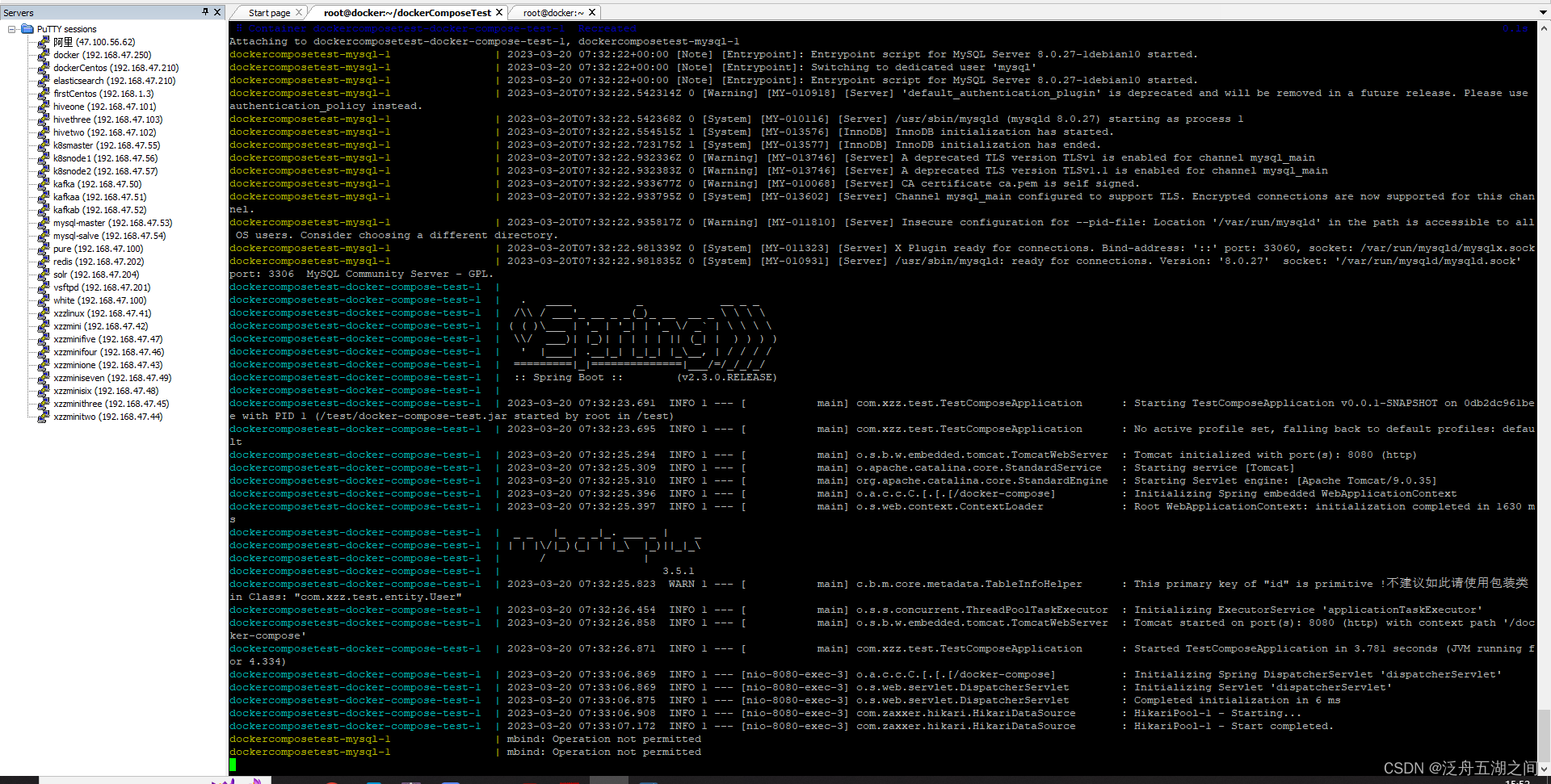Click the green terminal cursor at prompt
Image resolution: width=1551 pixels, height=784 pixels.
(233, 765)
